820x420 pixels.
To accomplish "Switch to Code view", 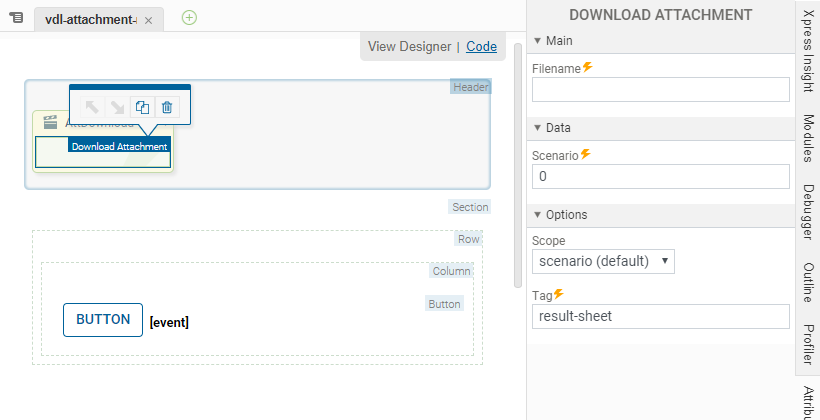I will [x=481, y=46].
